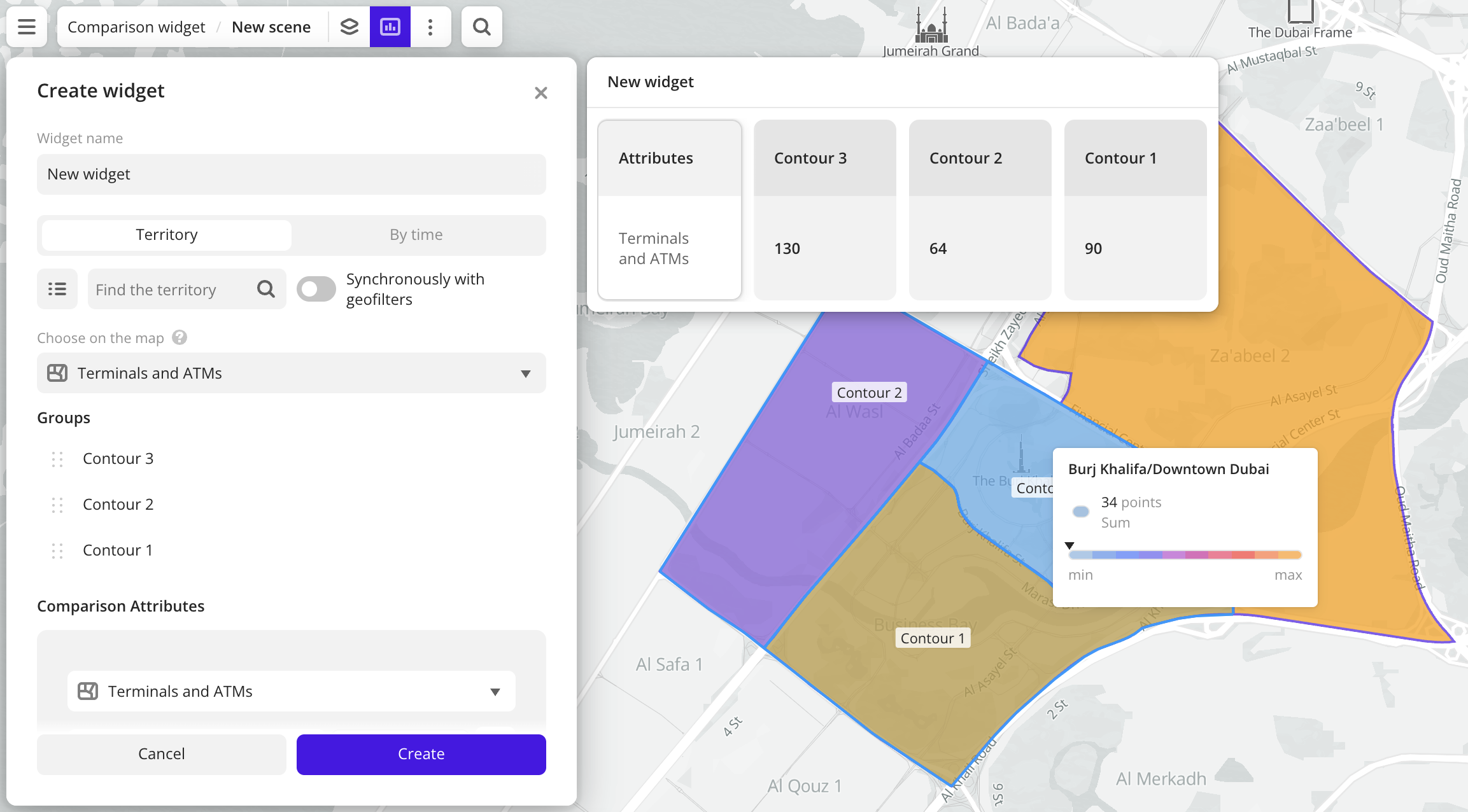Viewport: 1468px width, 812px height.
Task: Open the three-dot options menu in the toolbar
Action: (430, 27)
